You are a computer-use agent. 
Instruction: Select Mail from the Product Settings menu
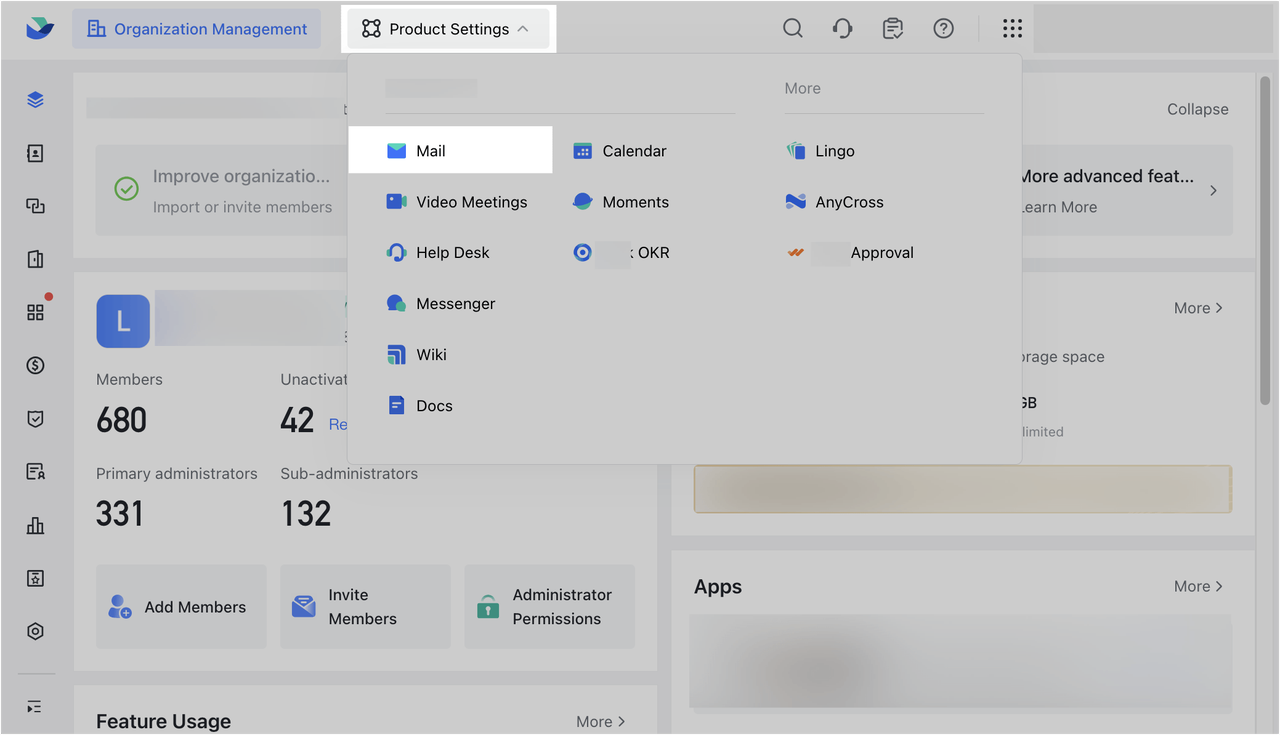tap(430, 150)
